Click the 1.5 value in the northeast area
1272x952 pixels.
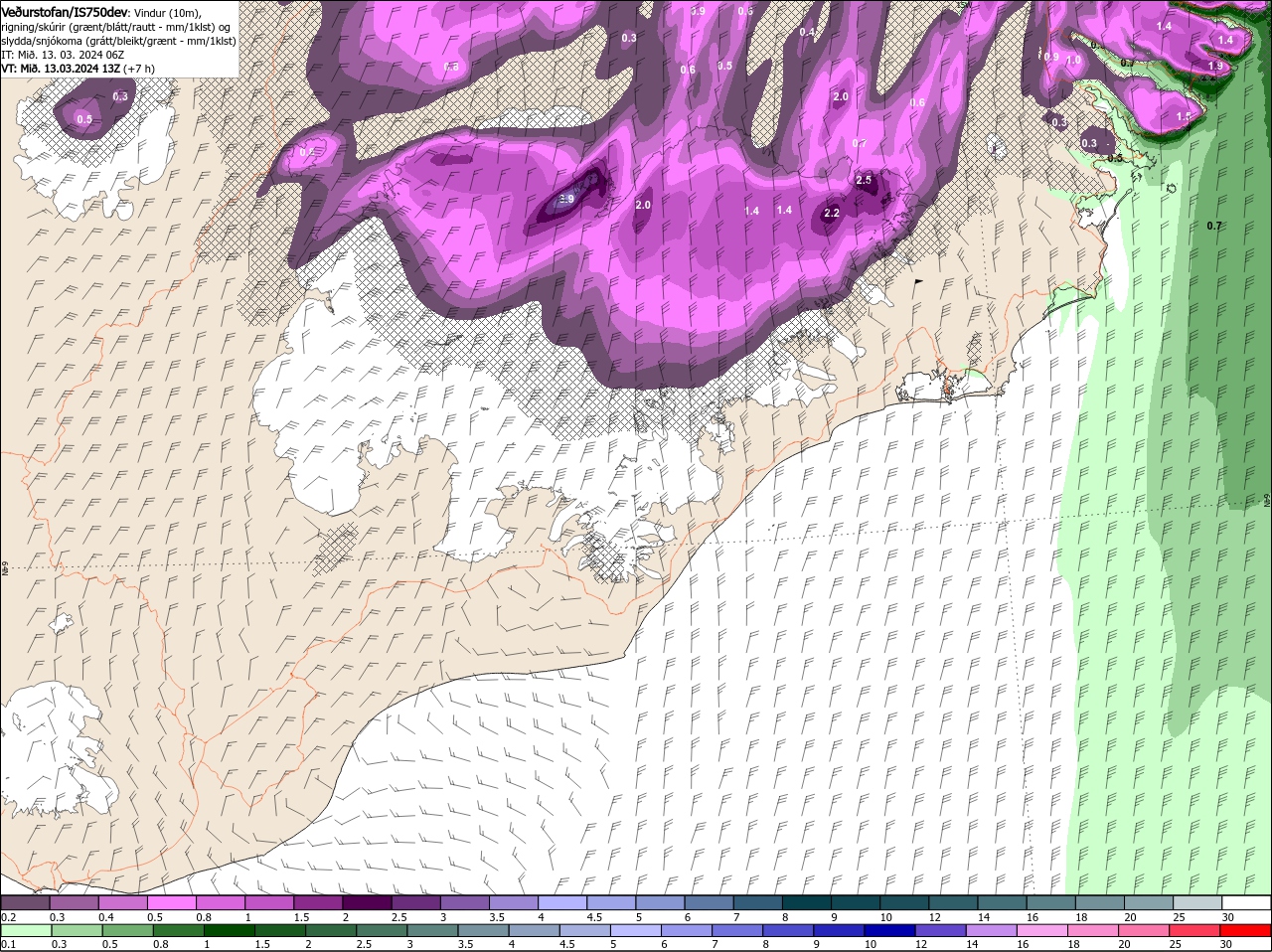1184,116
